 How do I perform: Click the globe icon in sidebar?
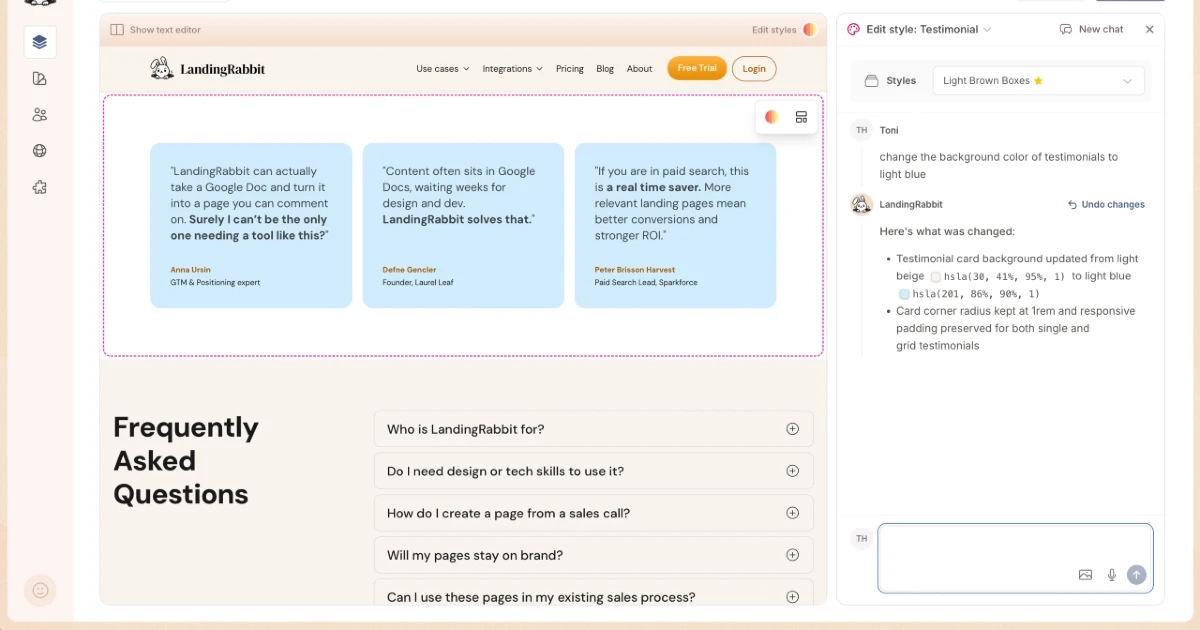coord(40,151)
